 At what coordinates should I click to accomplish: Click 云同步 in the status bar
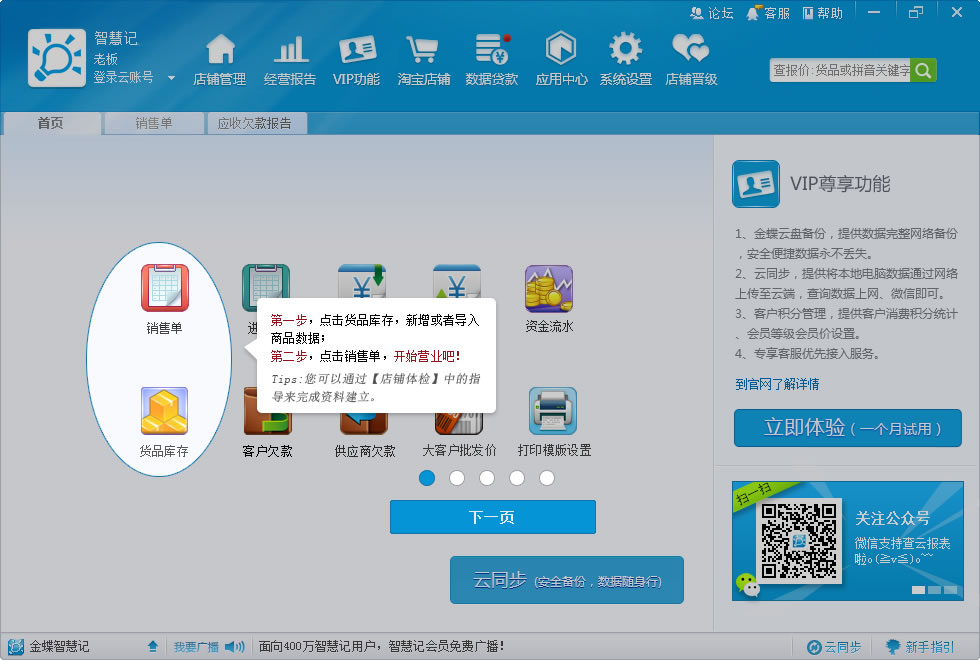click(834, 646)
